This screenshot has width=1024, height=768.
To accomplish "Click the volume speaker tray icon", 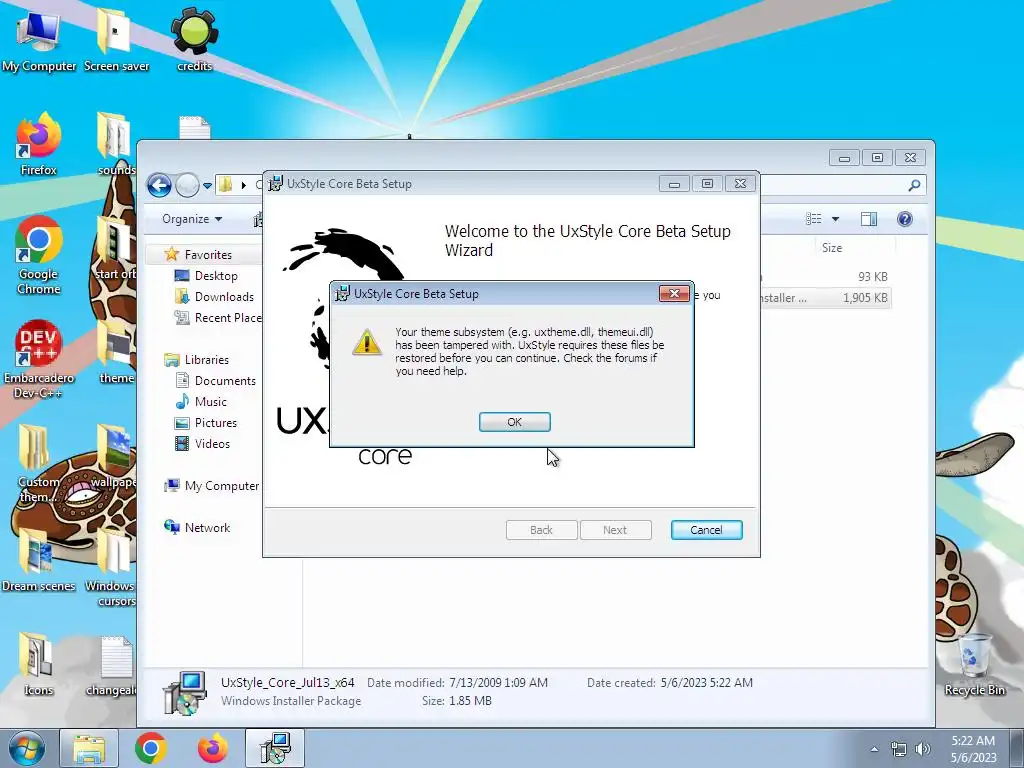I will click(x=923, y=749).
